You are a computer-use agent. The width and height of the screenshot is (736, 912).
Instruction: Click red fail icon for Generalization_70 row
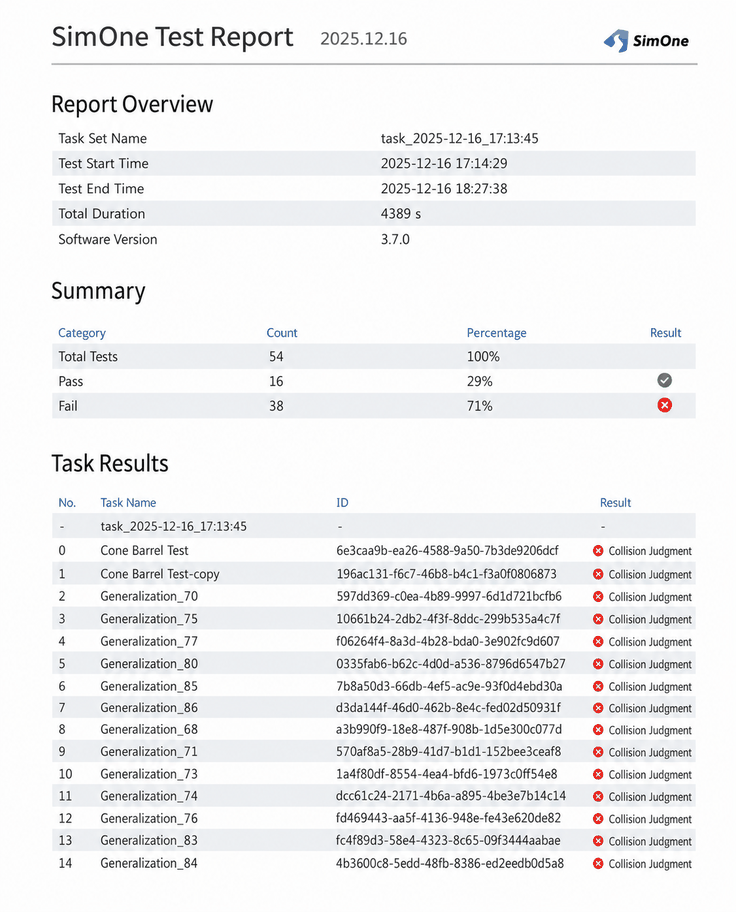[x=598, y=597]
